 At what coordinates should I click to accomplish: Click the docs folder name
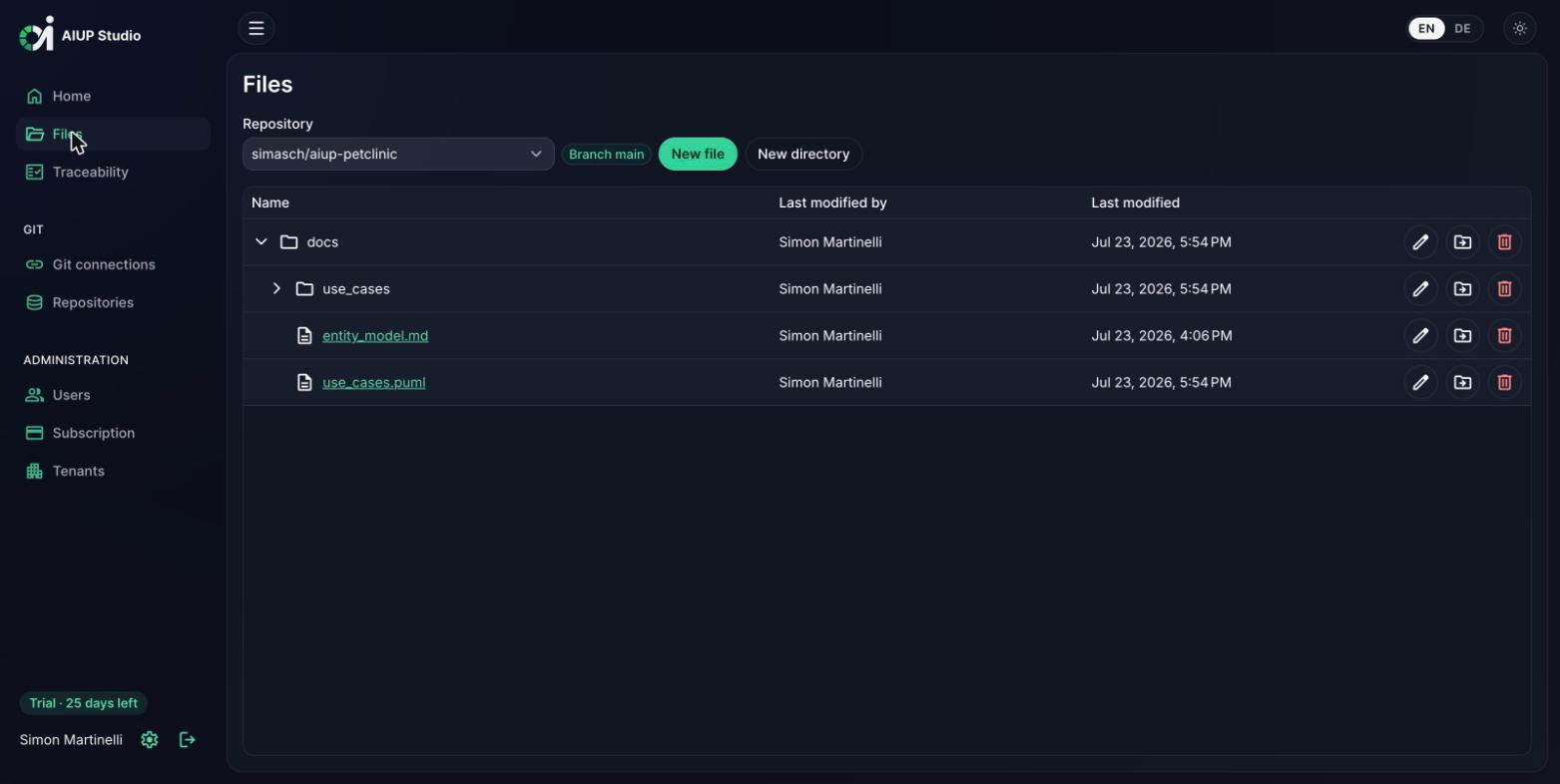pyautogui.click(x=322, y=242)
